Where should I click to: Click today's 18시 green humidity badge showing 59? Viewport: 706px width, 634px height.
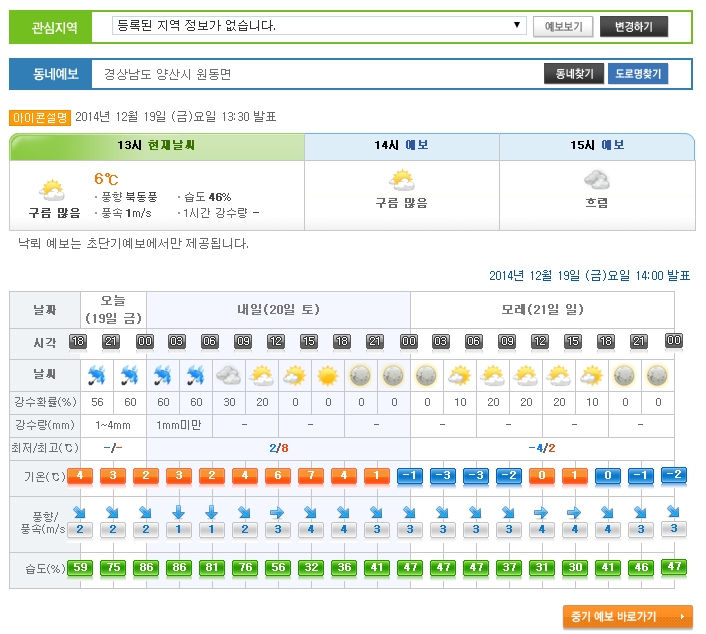[x=81, y=568]
